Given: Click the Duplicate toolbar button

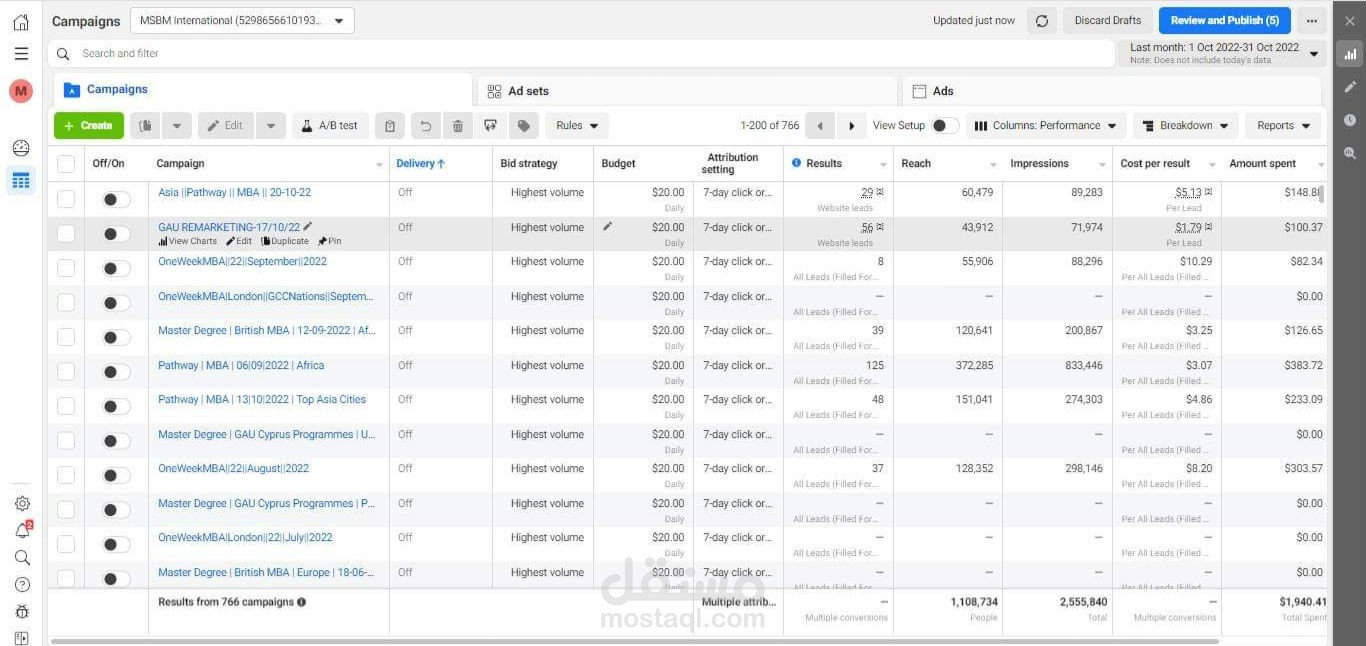Looking at the screenshot, I should [x=146, y=126].
